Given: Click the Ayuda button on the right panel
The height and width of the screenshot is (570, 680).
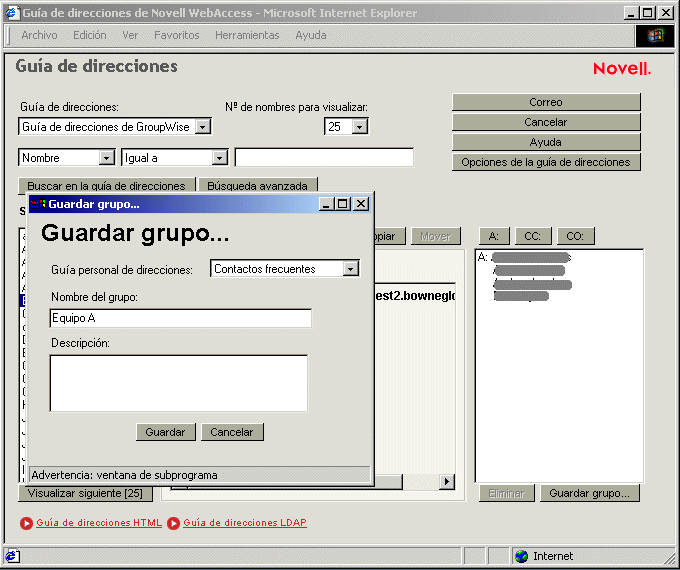Looking at the screenshot, I should pos(546,142).
